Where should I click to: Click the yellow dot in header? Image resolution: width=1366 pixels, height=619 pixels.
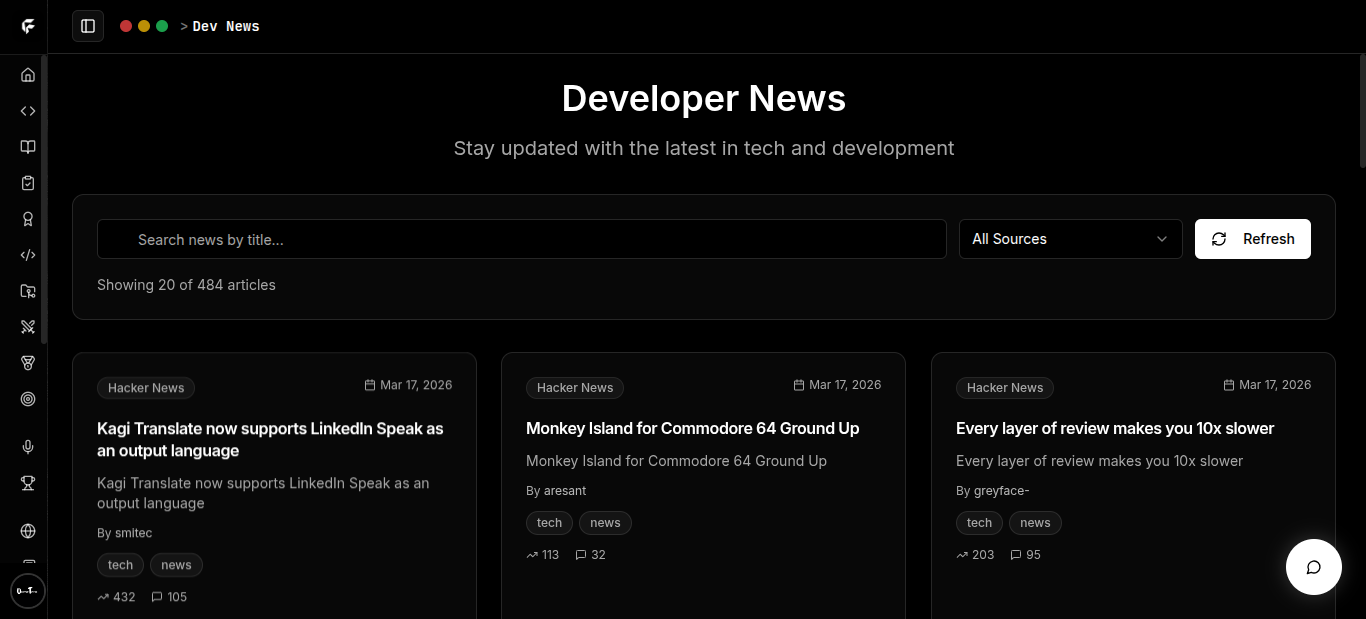coord(144,26)
